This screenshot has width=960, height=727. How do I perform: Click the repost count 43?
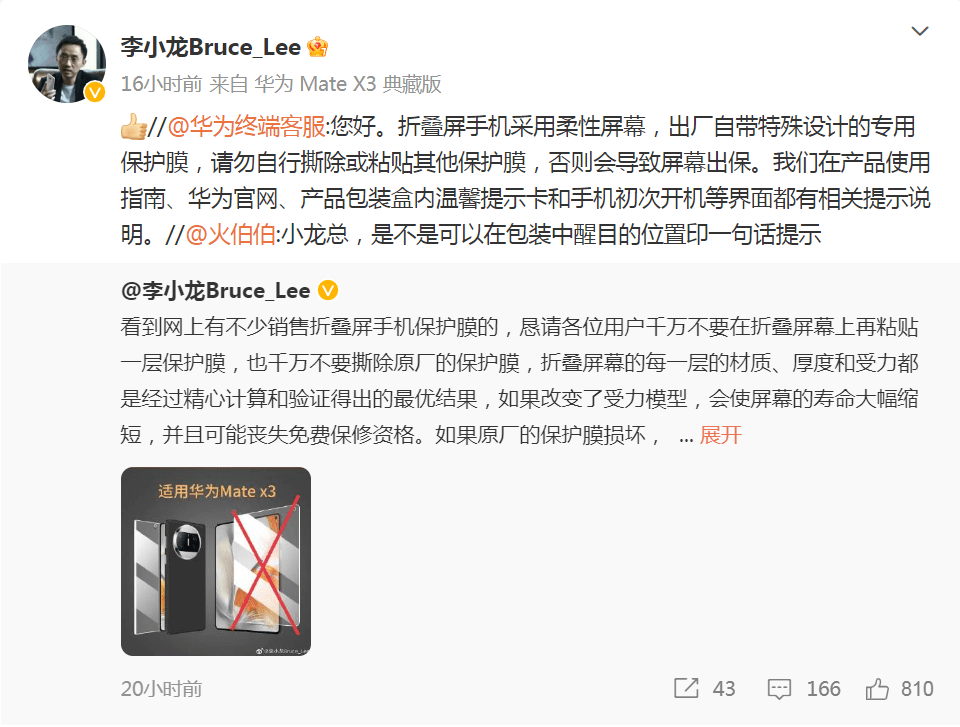724,689
